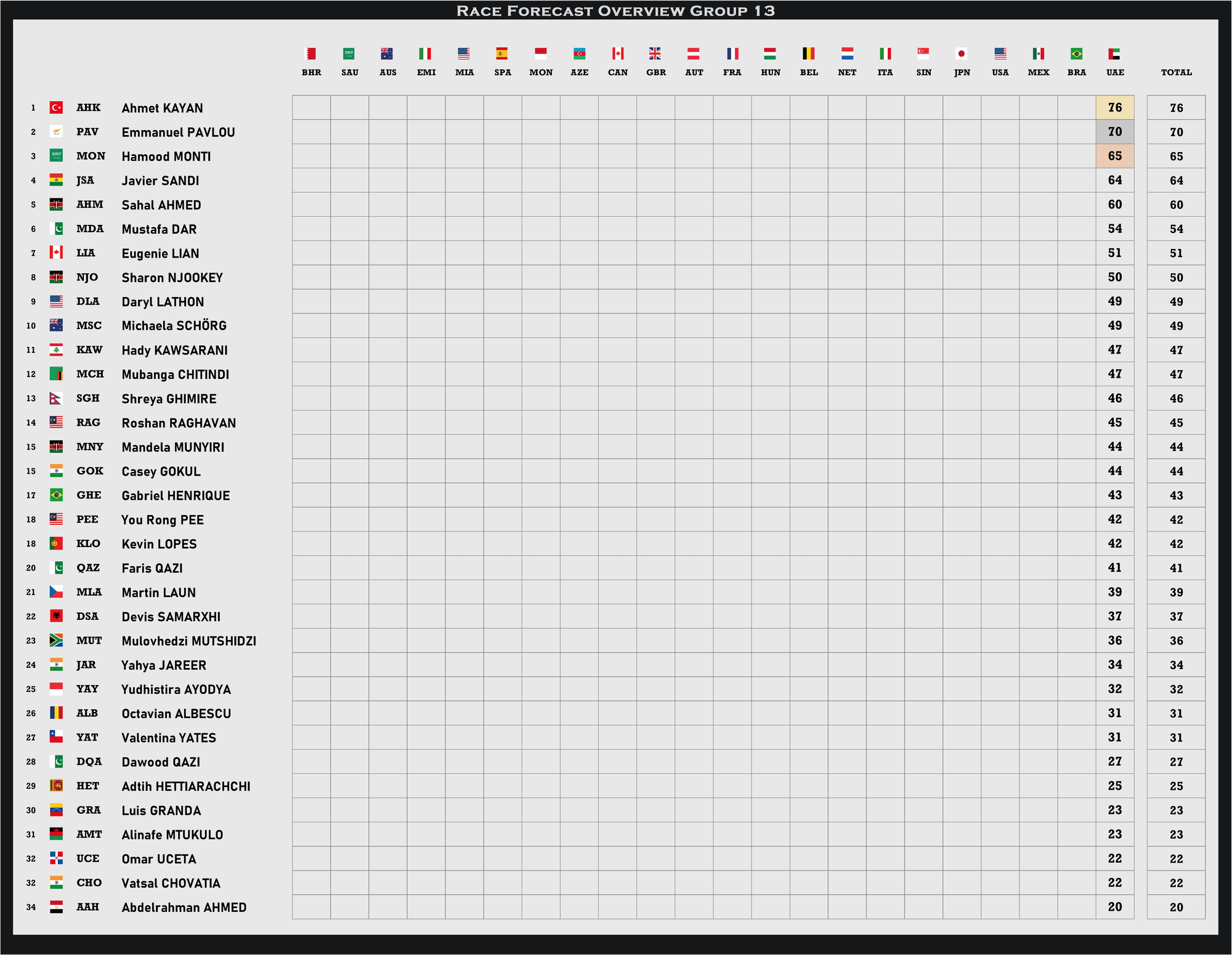Click driver name Michaela SCHÖRG
The width and height of the screenshot is (1232, 955).
pos(174,325)
